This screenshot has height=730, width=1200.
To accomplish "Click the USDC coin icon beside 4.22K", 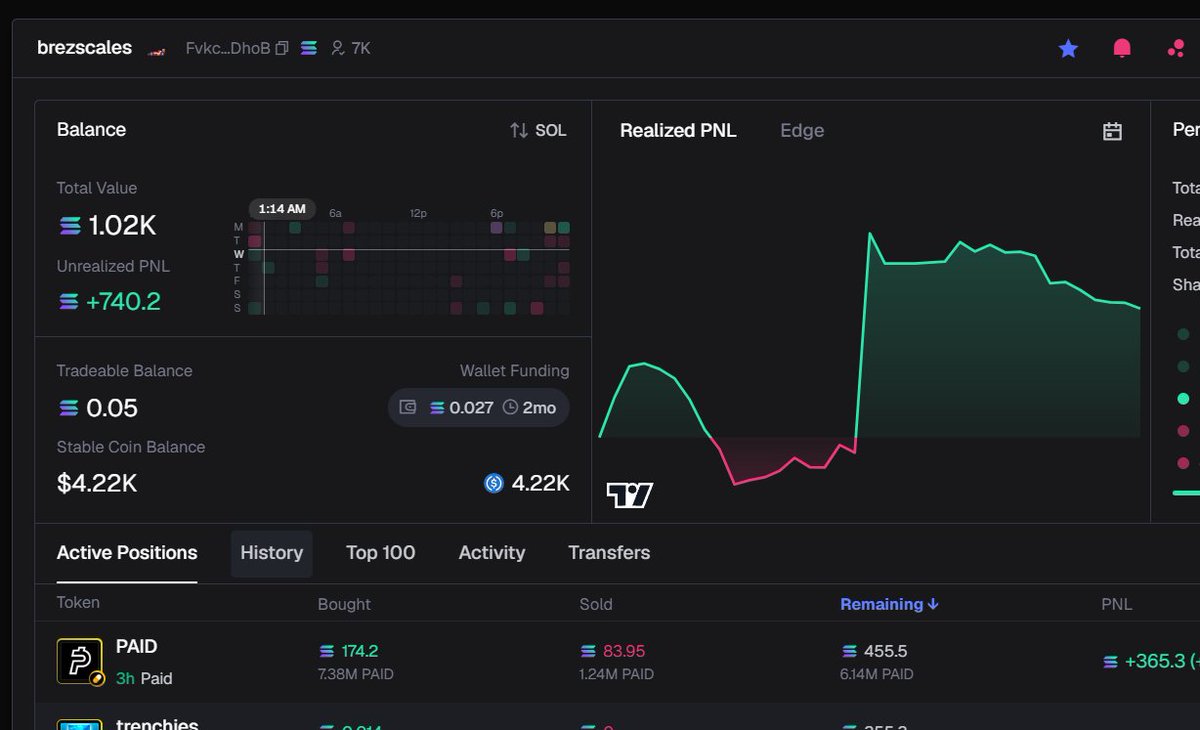I will pos(493,483).
